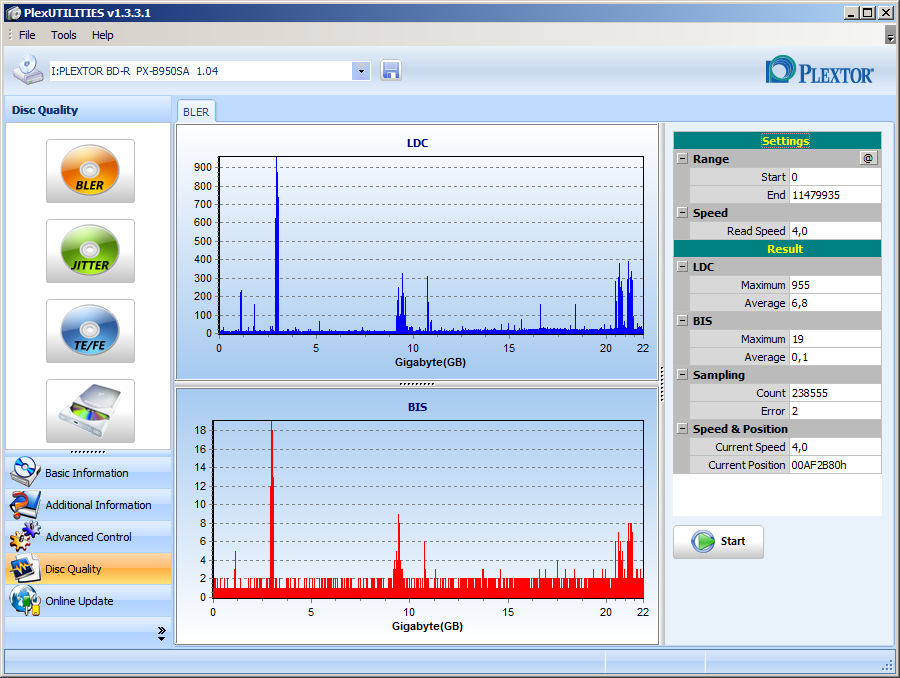Screen dimensions: 900x678
Task: Collapse the Sampling section
Action: click(682, 374)
